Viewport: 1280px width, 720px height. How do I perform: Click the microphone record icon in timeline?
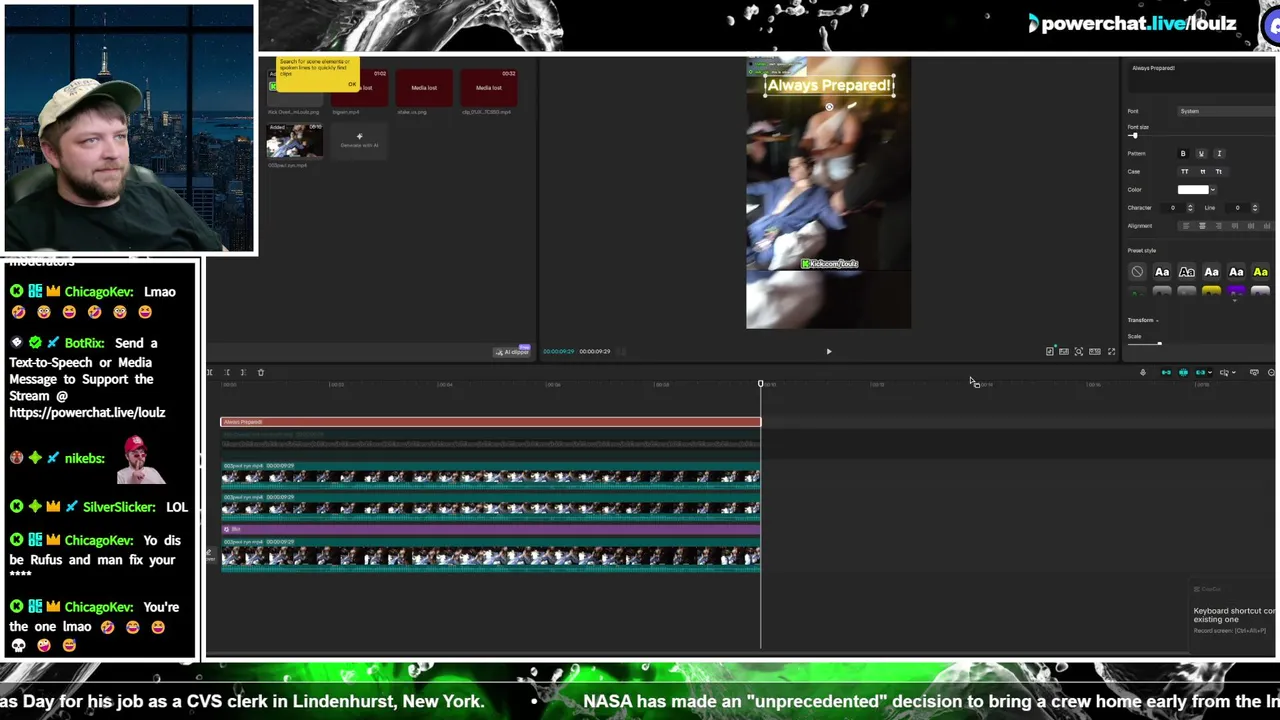pyautogui.click(x=1143, y=372)
